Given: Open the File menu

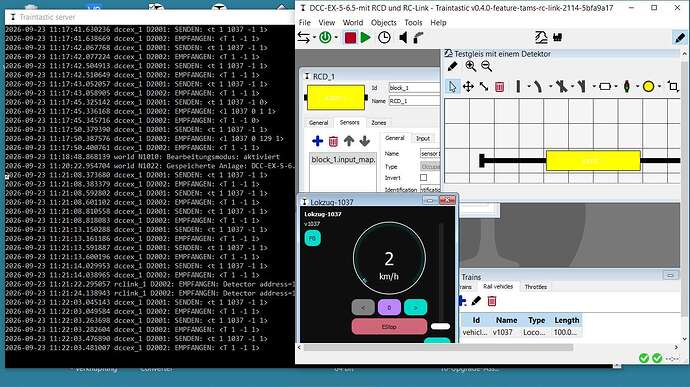Looking at the screenshot, I should (x=305, y=22).
